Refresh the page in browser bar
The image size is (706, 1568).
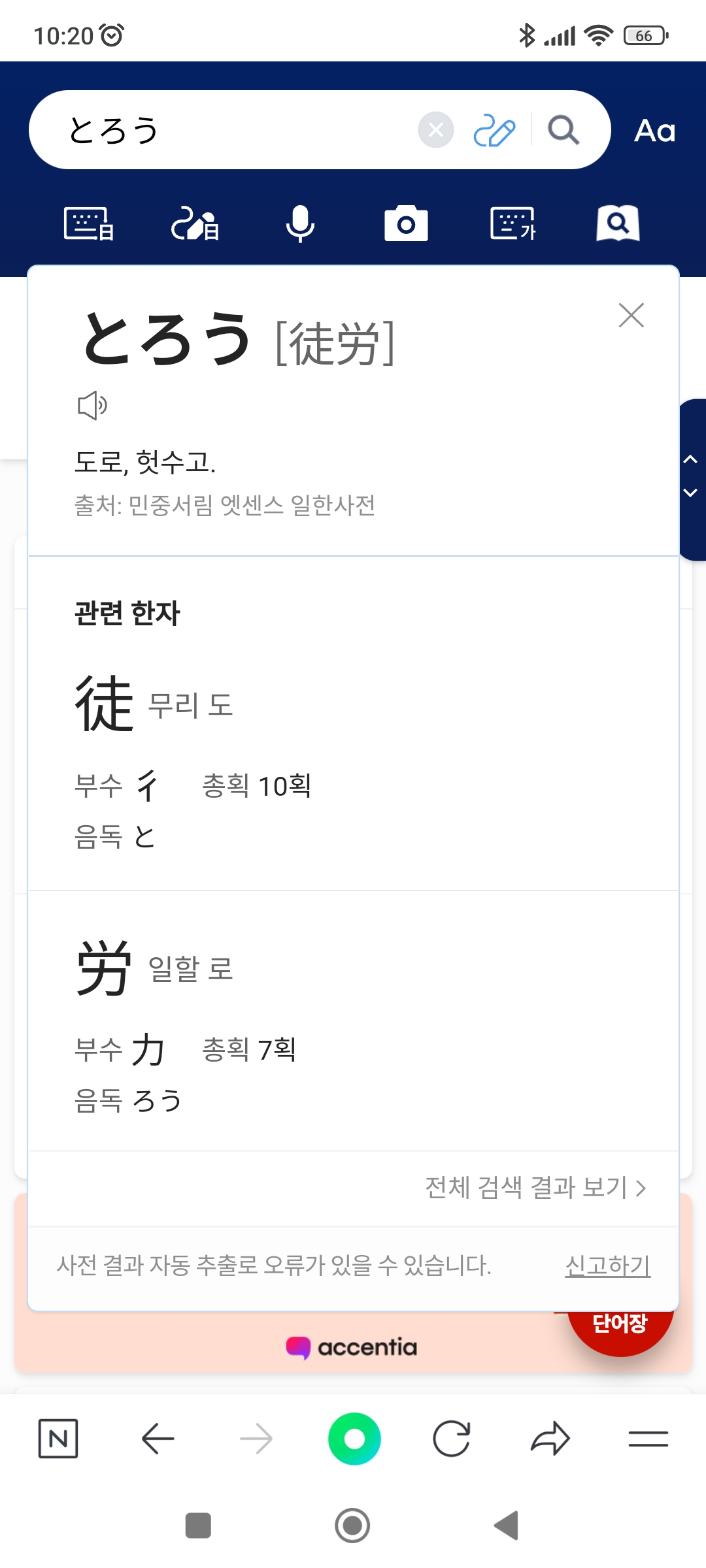click(452, 1439)
